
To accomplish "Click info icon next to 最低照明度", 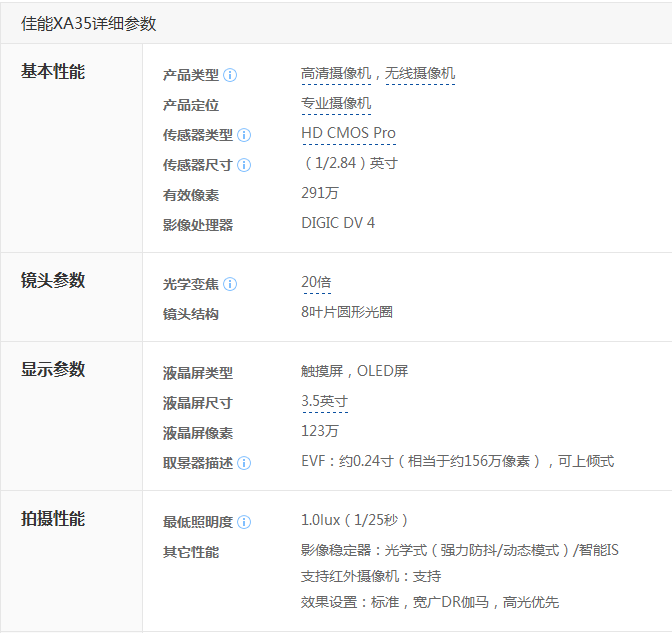I will pyautogui.click(x=244, y=522).
